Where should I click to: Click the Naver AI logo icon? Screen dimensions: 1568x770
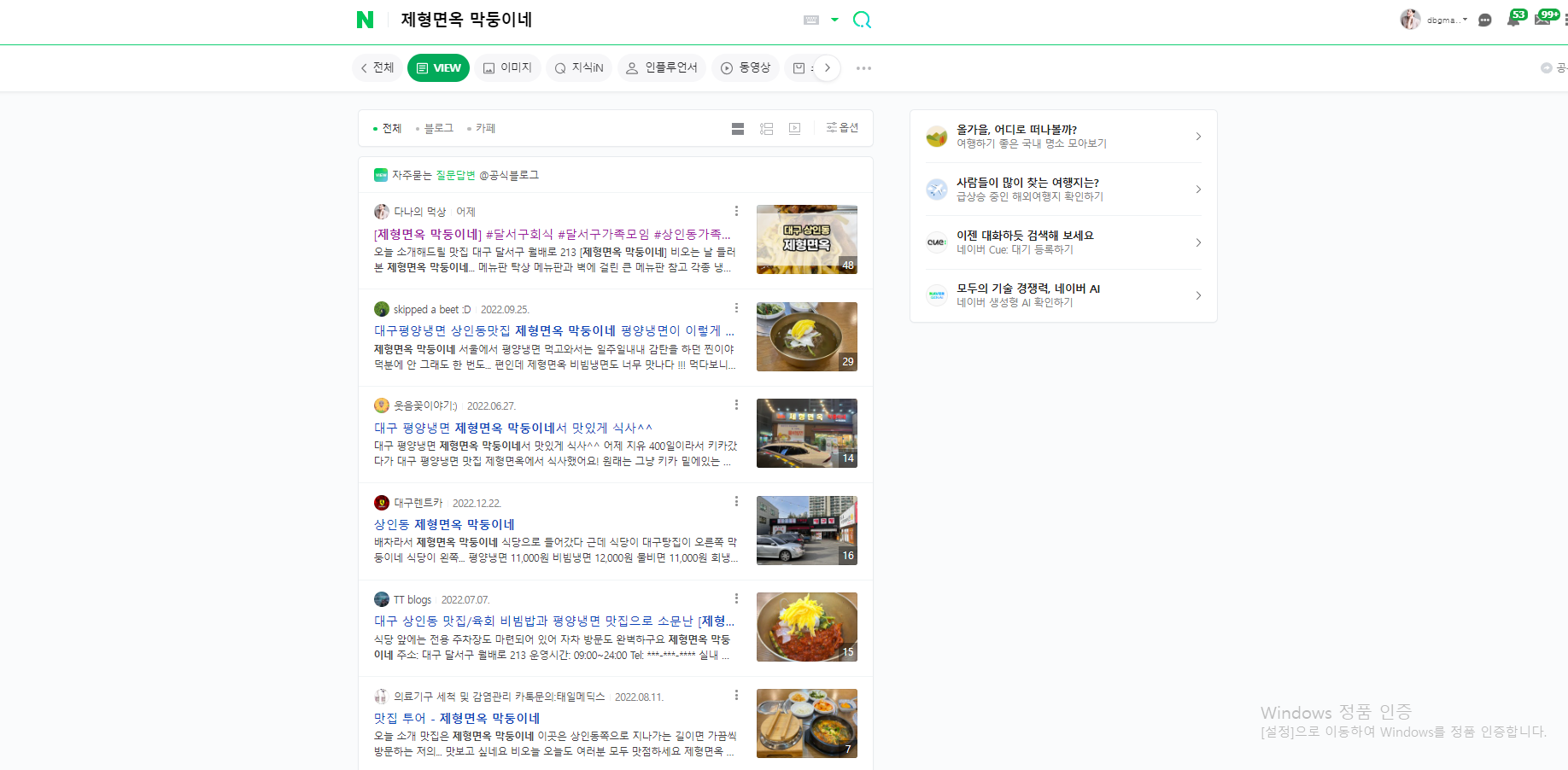(x=937, y=295)
